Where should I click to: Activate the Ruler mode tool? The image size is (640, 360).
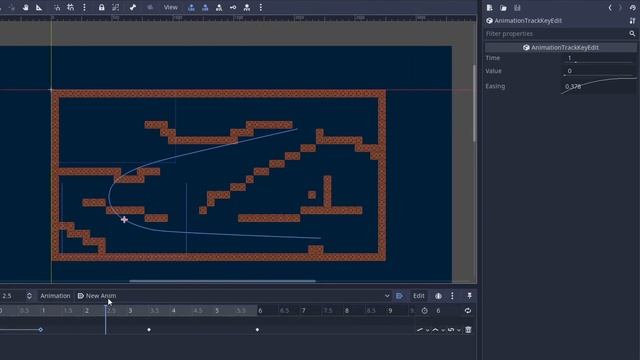point(39,7)
